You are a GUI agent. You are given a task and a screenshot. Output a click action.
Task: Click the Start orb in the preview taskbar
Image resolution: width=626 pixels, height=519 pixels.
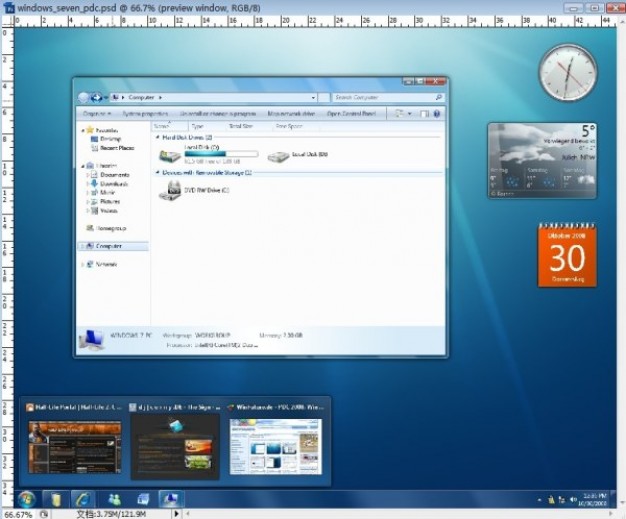click(x=27, y=499)
